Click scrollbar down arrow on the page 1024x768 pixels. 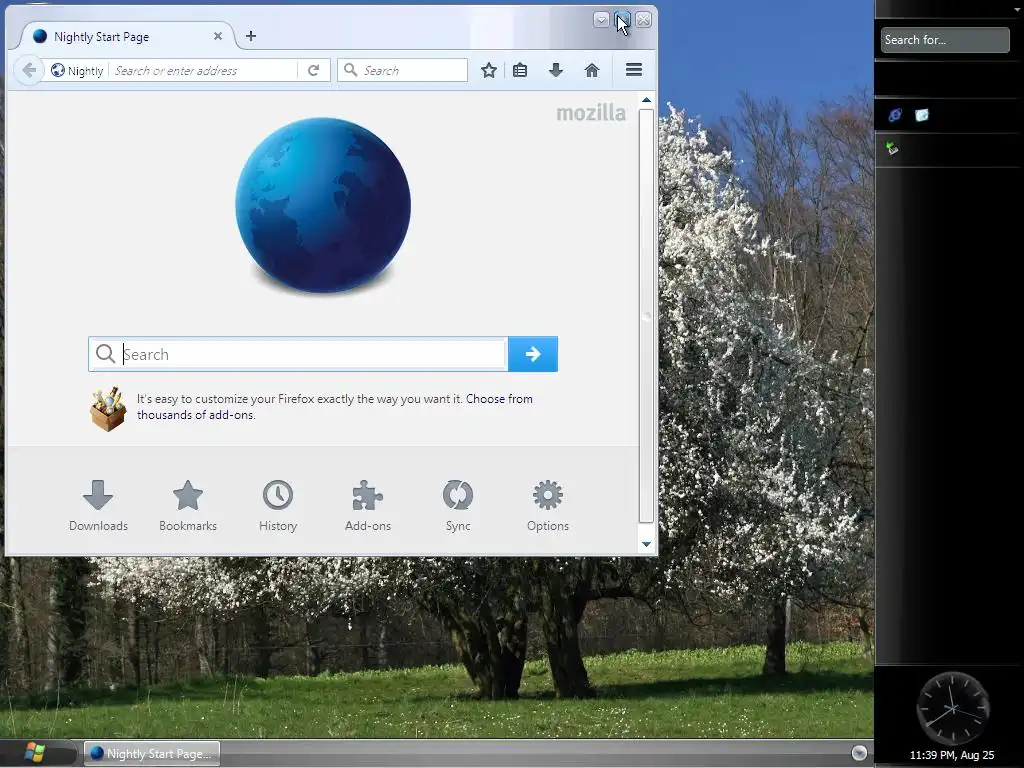pos(646,544)
